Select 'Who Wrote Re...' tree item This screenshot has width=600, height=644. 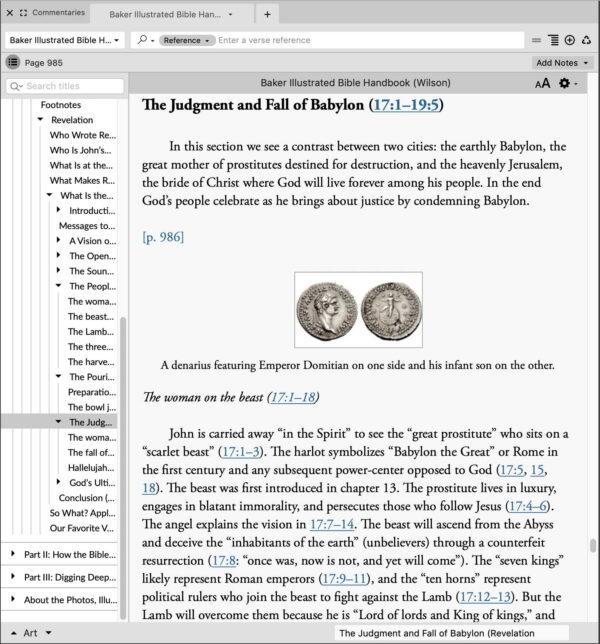tap(83, 135)
